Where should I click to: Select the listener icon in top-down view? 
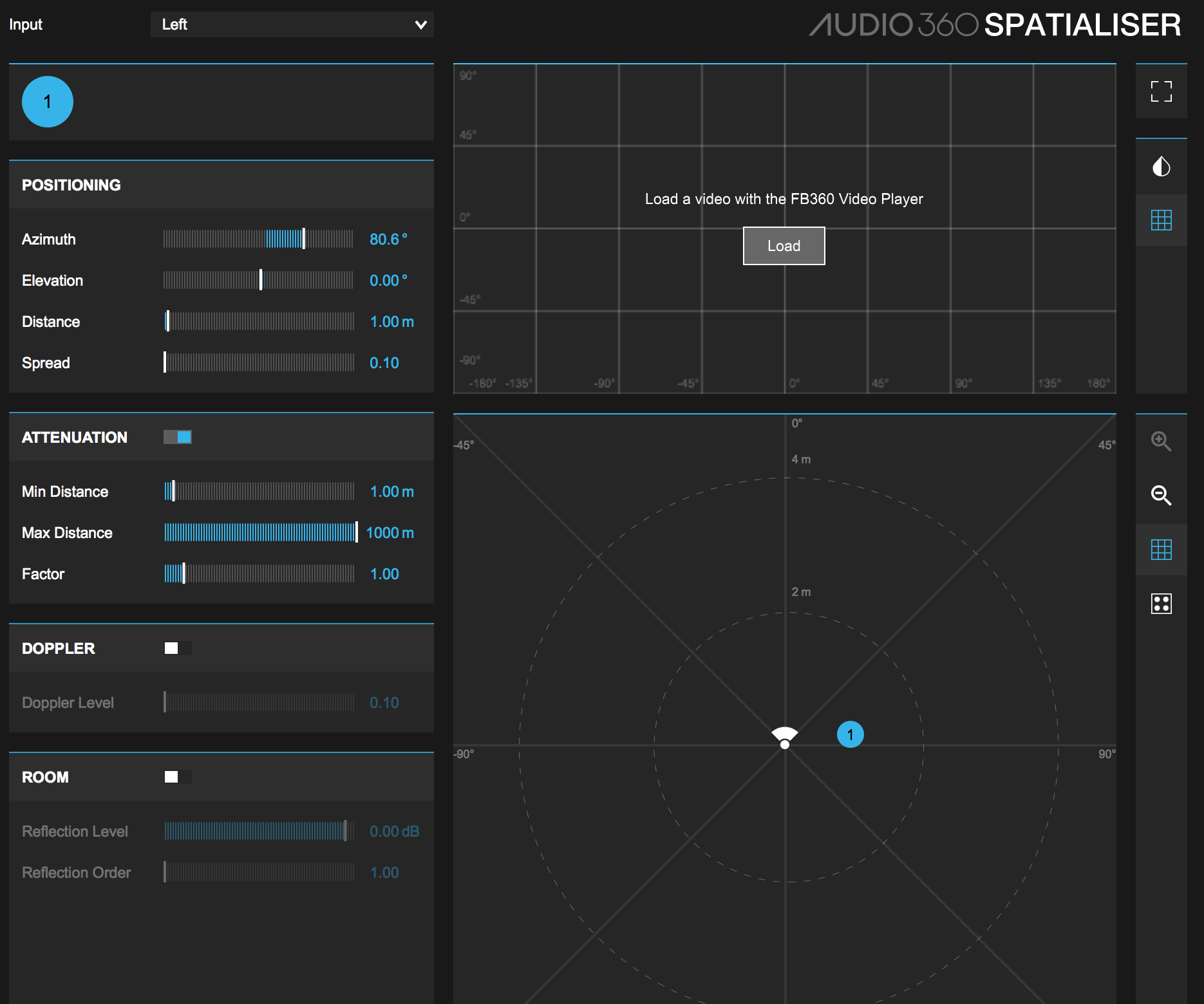(785, 738)
